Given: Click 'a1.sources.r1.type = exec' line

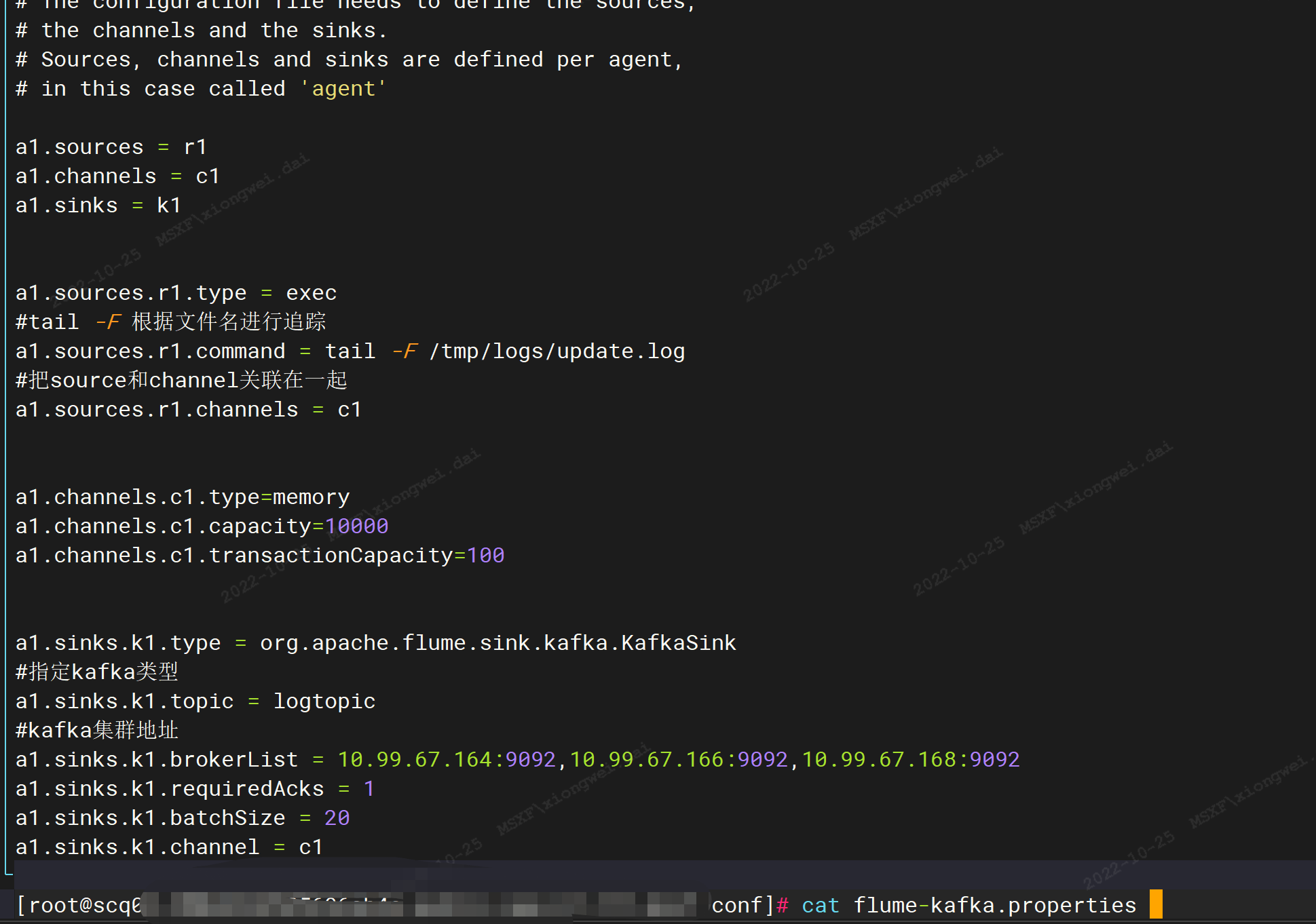Looking at the screenshot, I should click(x=176, y=293).
